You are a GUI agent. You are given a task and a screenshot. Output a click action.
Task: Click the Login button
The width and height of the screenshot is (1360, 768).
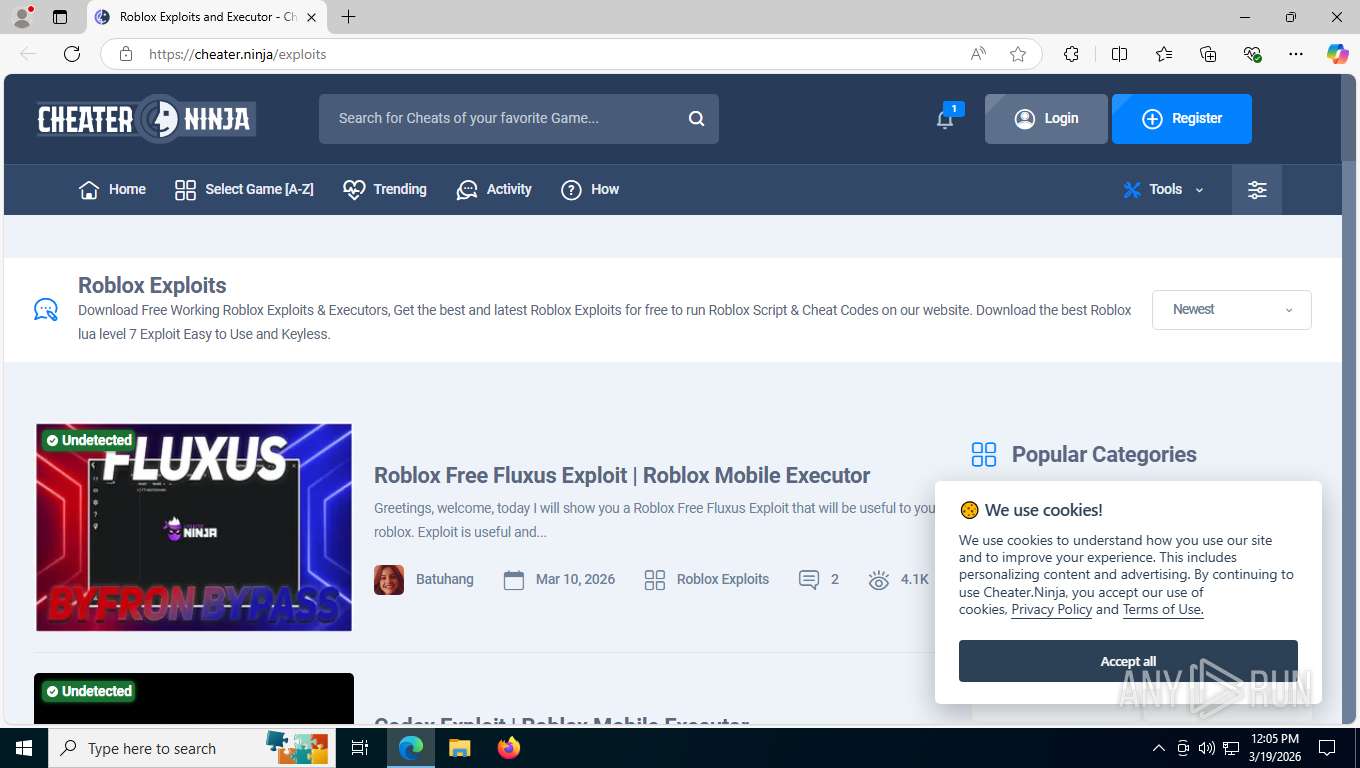(1046, 119)
